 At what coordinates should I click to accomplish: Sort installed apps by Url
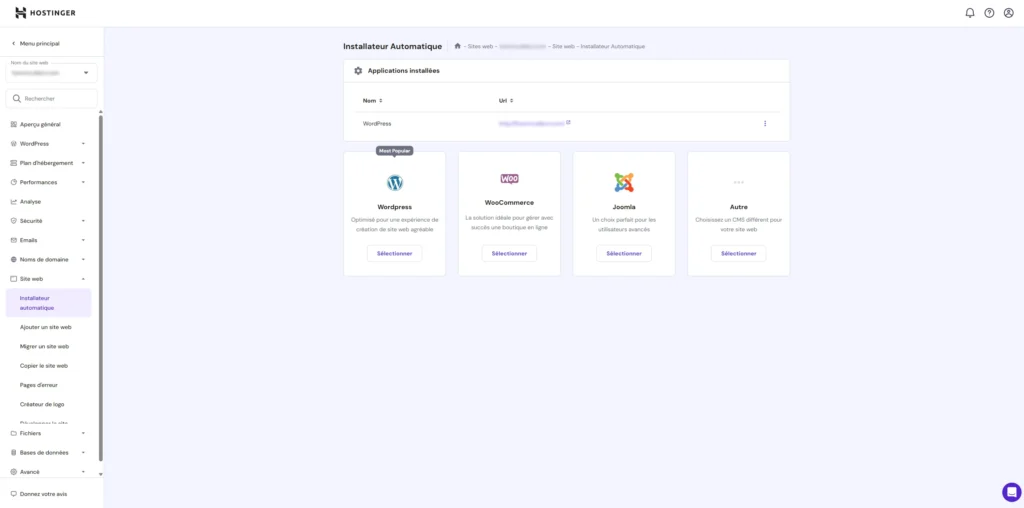click(x=506, y=101)
